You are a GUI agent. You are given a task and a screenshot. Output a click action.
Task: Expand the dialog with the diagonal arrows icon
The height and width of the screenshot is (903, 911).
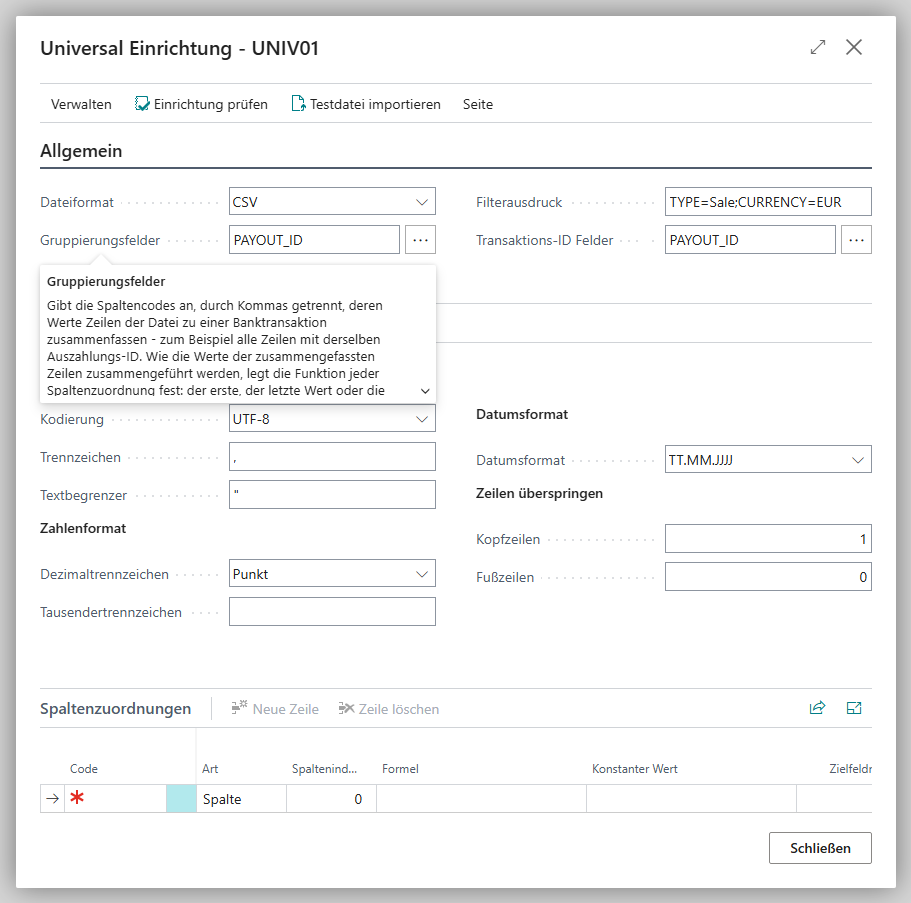coord(817,47)
